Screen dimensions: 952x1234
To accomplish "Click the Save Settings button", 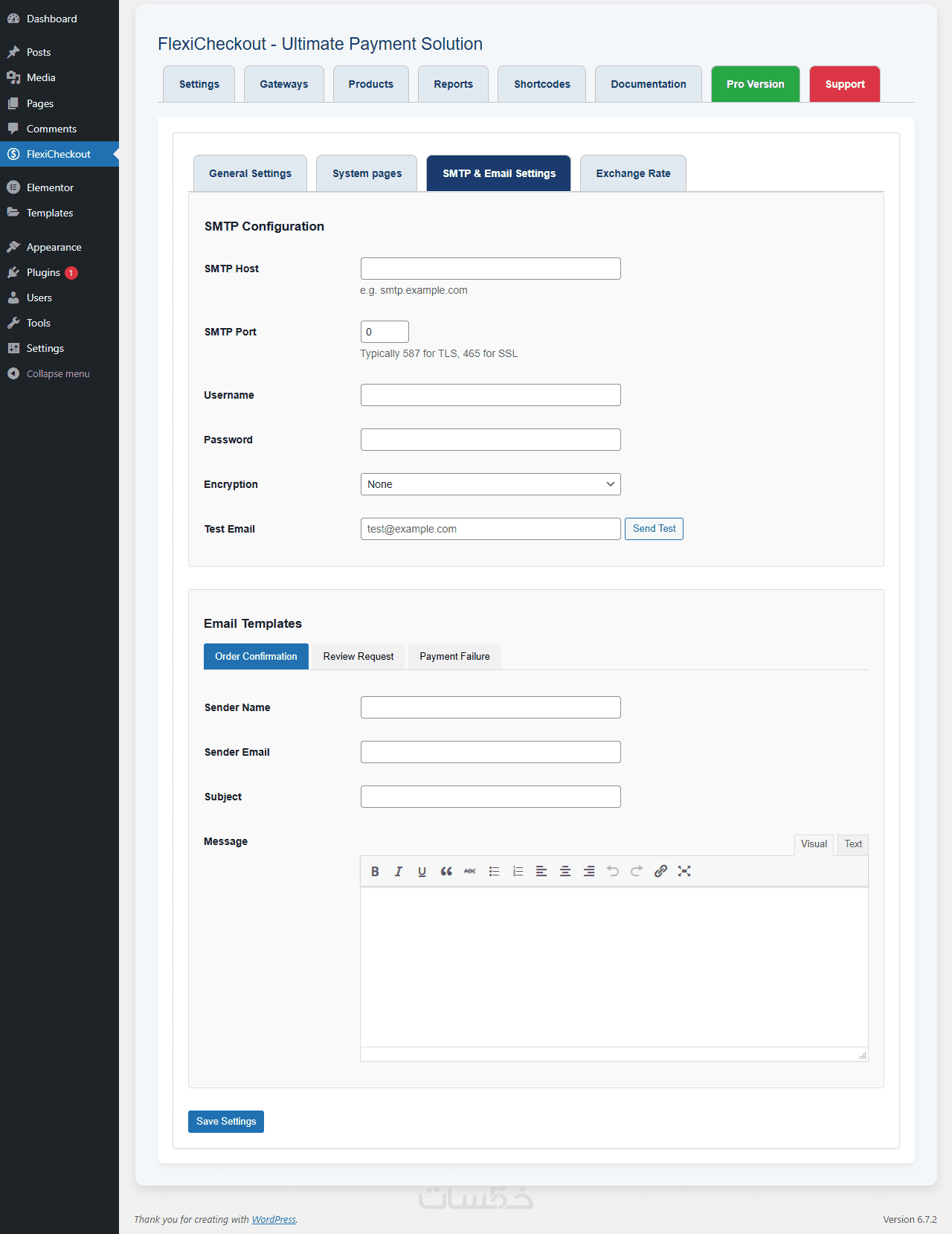I will point(226,1122).
